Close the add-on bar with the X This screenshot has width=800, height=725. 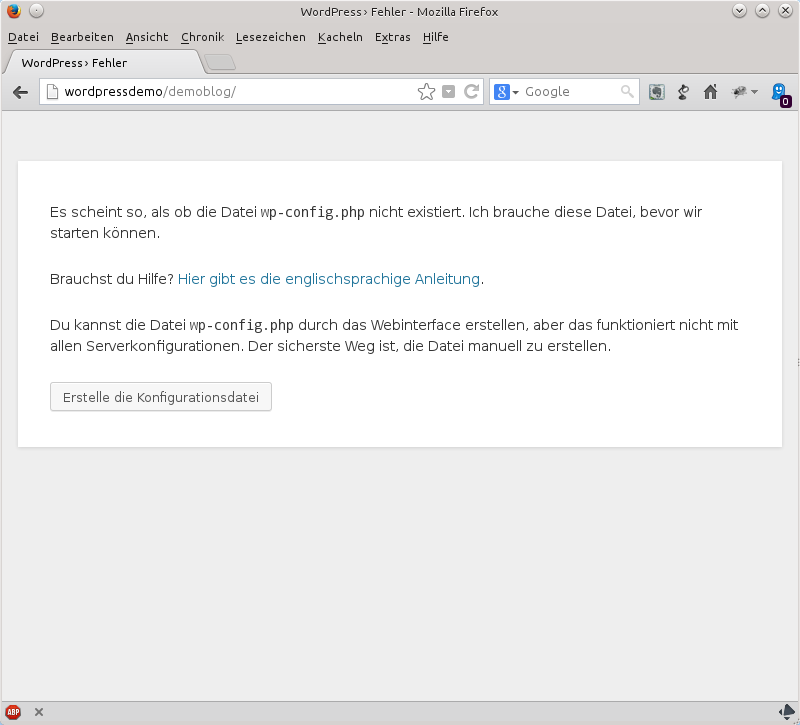point(39,712)
